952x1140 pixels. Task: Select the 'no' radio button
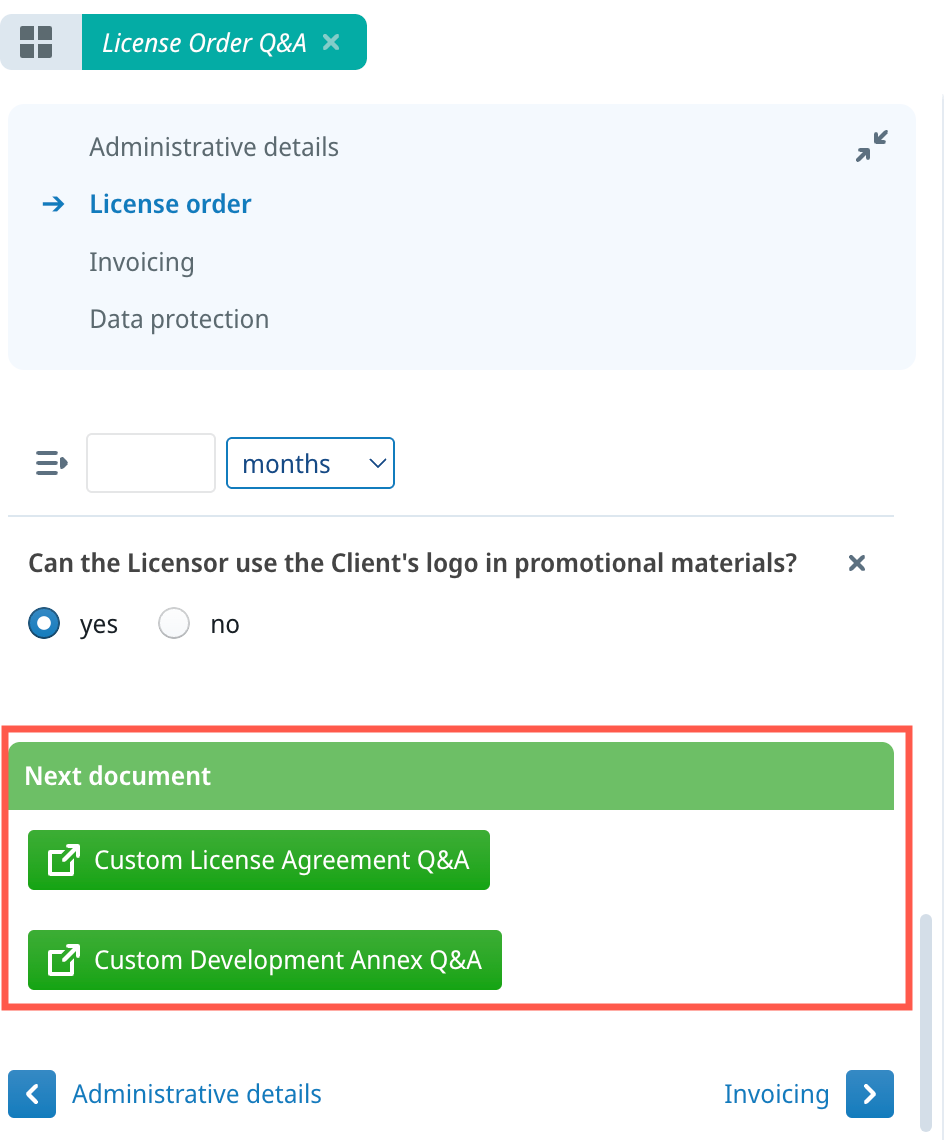[x=174, y=624]
